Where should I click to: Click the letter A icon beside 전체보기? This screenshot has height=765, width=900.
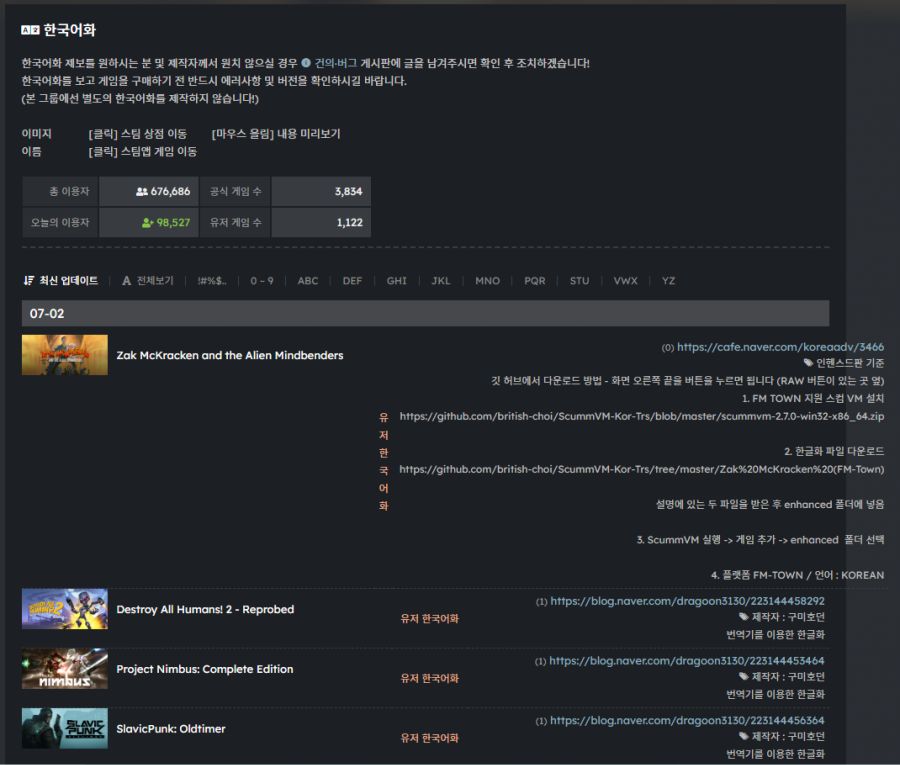coord(127,281)
